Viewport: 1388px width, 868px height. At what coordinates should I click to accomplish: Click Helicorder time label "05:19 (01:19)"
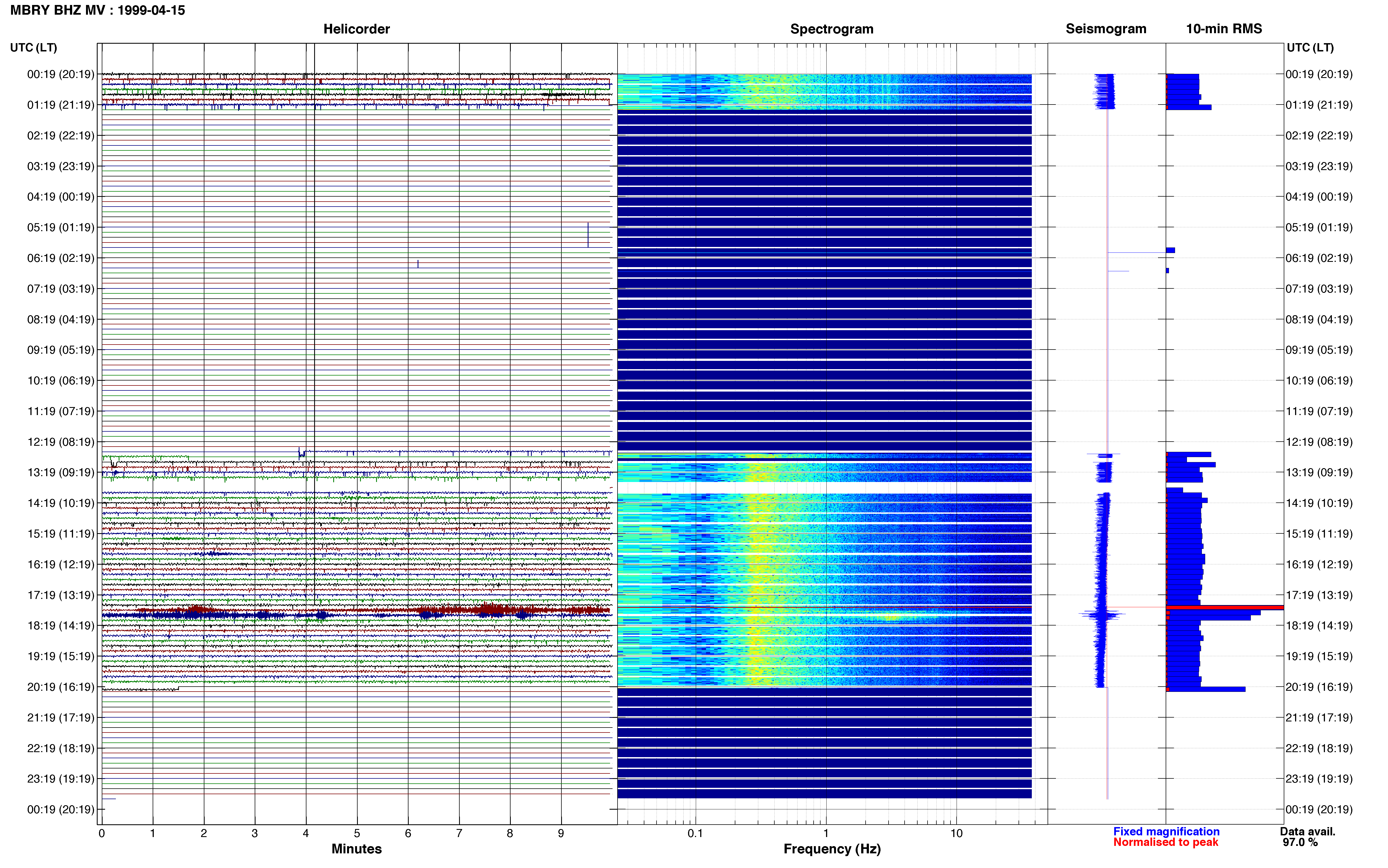[61, 227]
